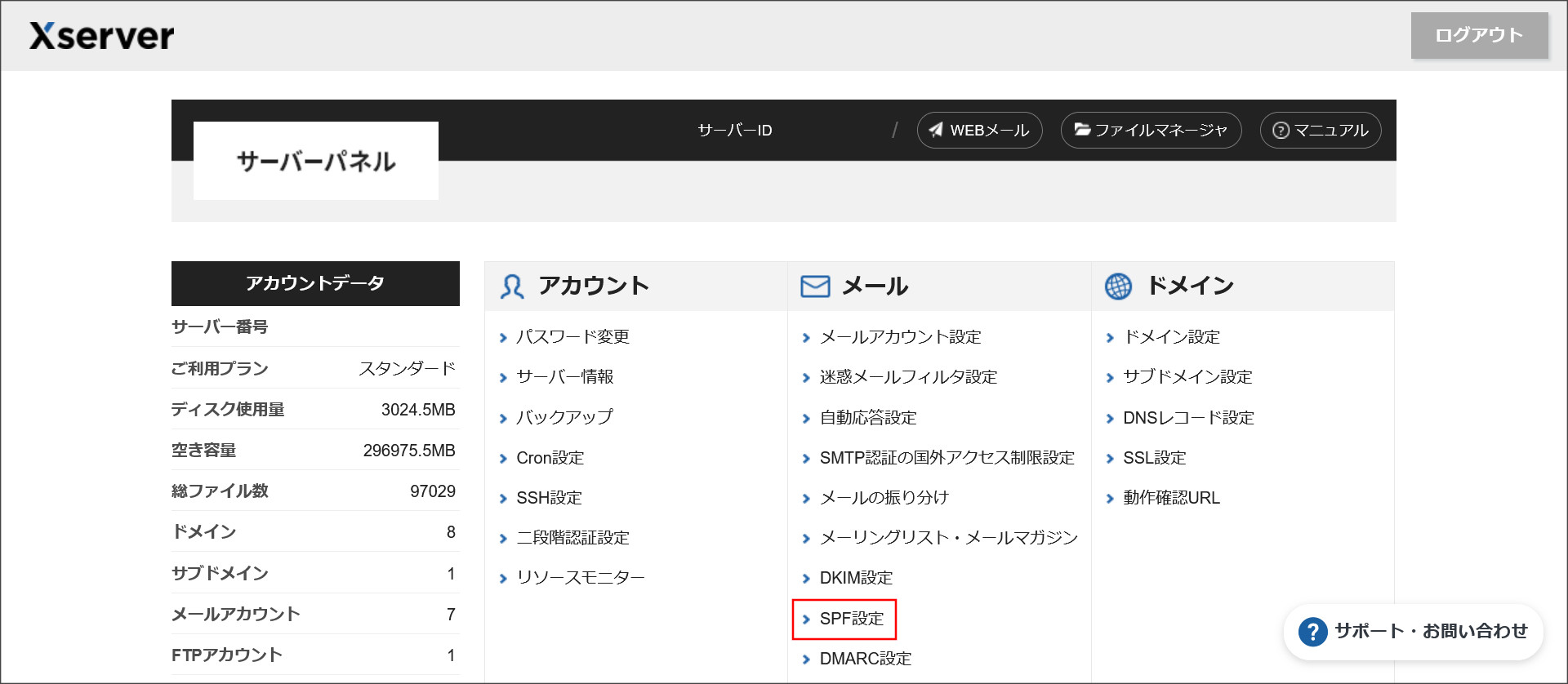The height and width of the screenshot is (684, 1568).
Task: Open the マニュアル help button
Action: pyautogui.click(x=1321, y=130)
